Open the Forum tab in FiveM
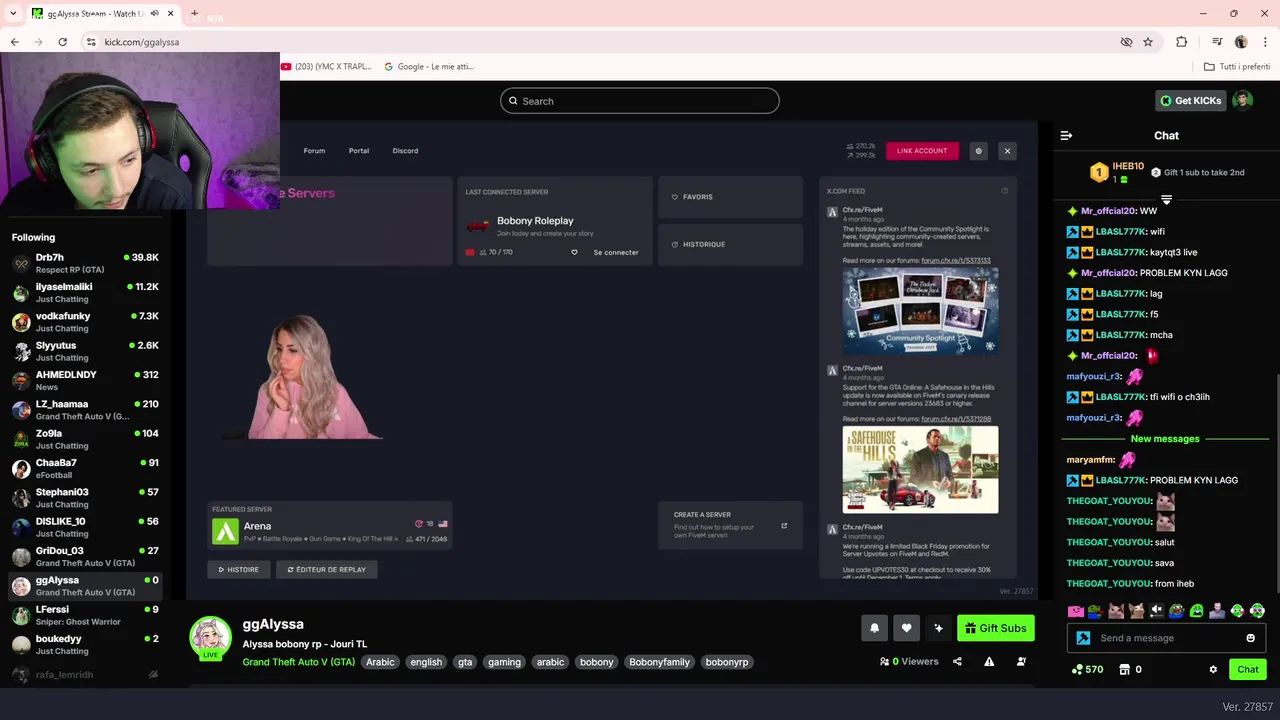The width and height of the screenshot is (1280, 720). tap(314, 151)
